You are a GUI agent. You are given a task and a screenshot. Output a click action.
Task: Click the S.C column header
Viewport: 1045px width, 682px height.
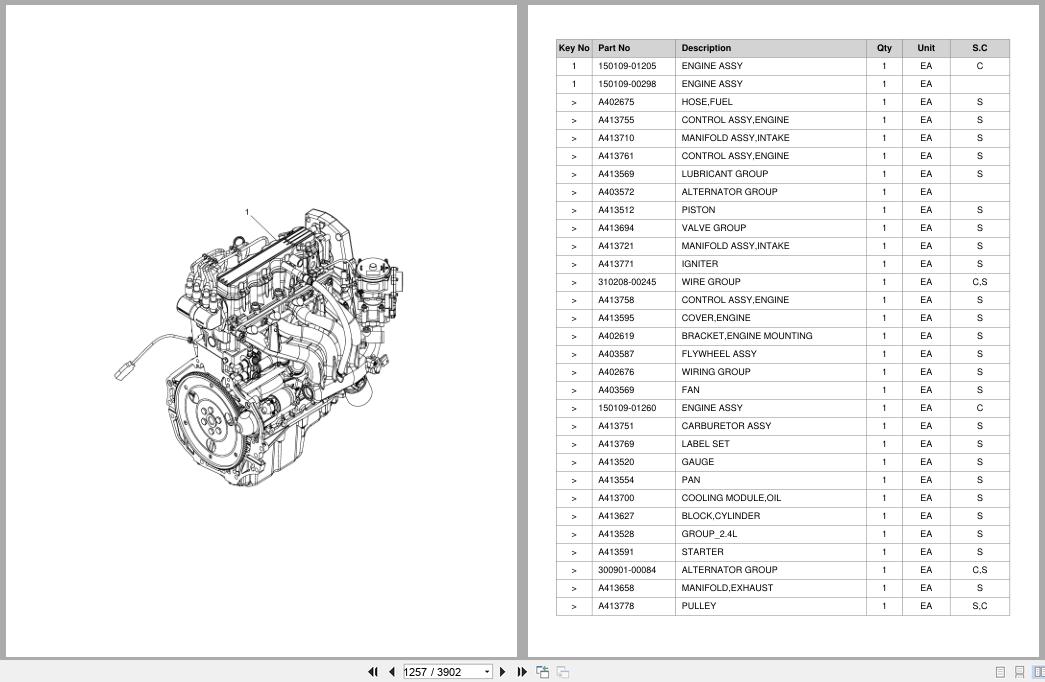coord(979,48)
